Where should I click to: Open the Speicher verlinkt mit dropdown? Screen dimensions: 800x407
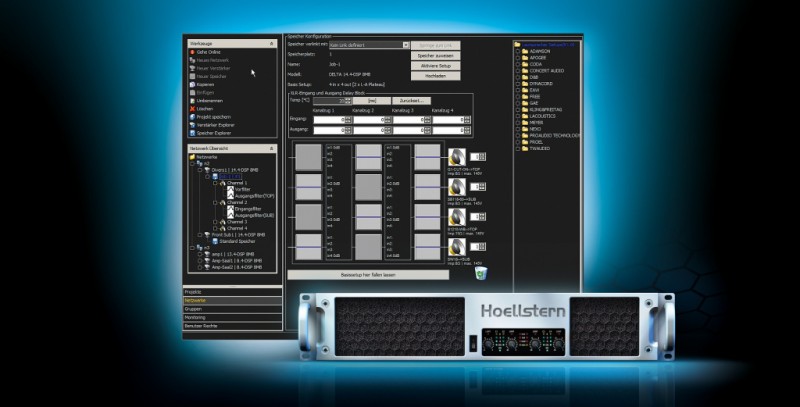pyautogui.click(x=406, y=45)
